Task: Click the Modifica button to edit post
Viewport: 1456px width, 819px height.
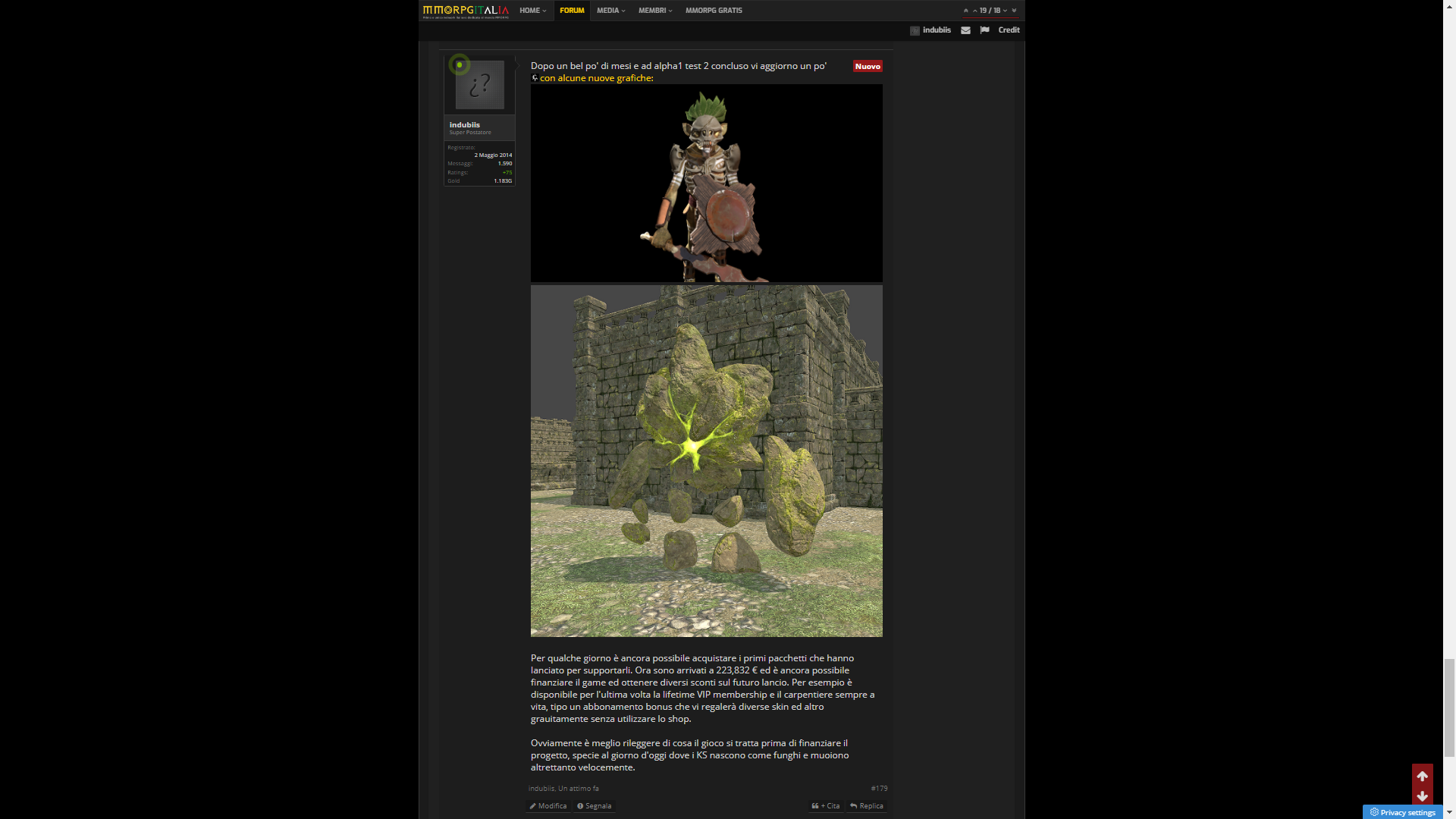Action: pos(548,806)
